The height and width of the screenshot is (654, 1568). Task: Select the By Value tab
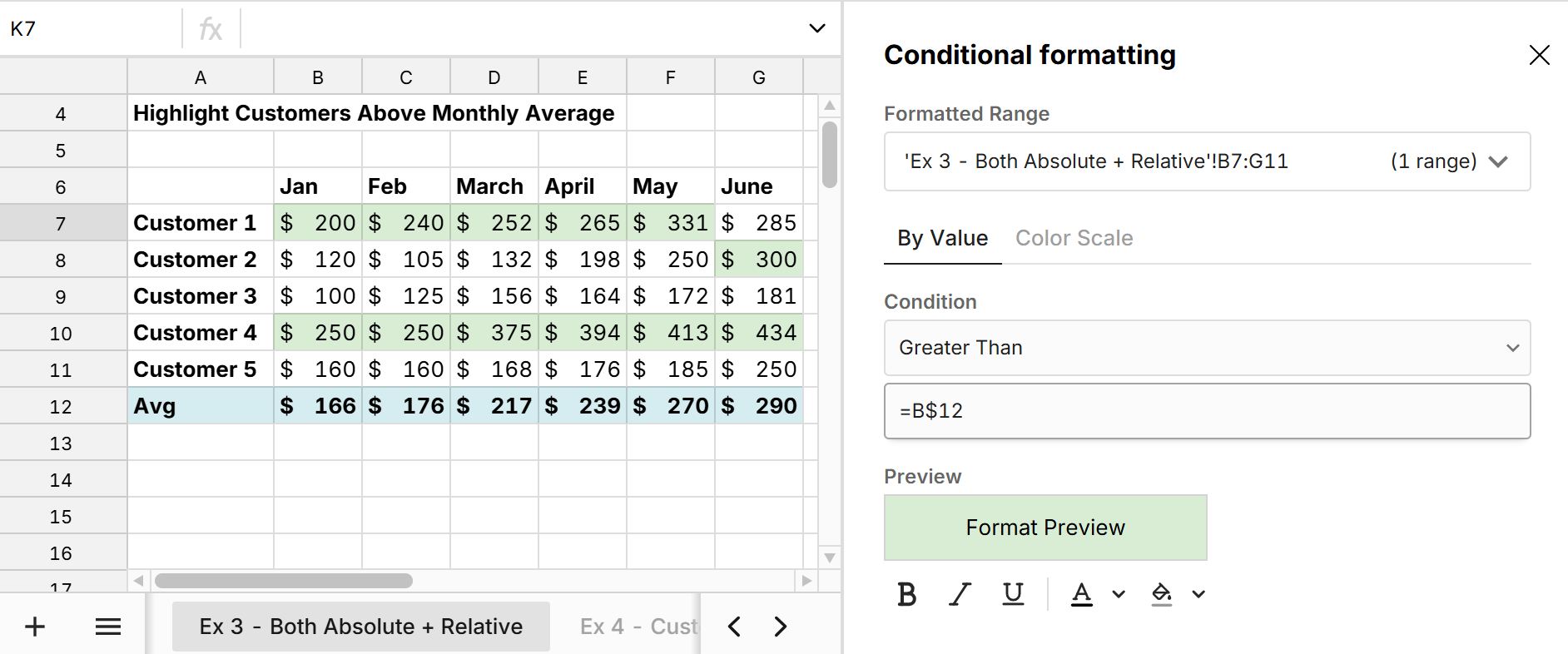point(942,238)
